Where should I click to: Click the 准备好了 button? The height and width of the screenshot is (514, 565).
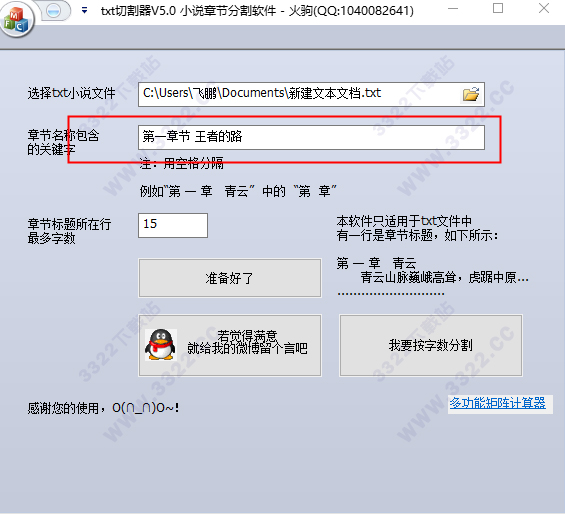coord(230,278)
